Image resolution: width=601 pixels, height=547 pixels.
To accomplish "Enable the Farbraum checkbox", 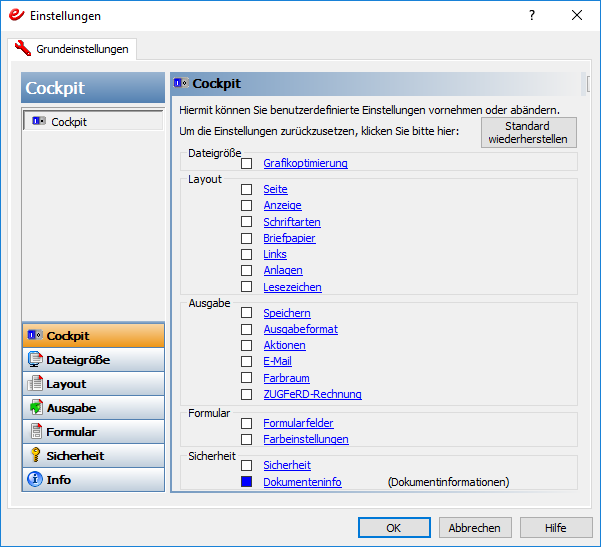I will 246,378.
